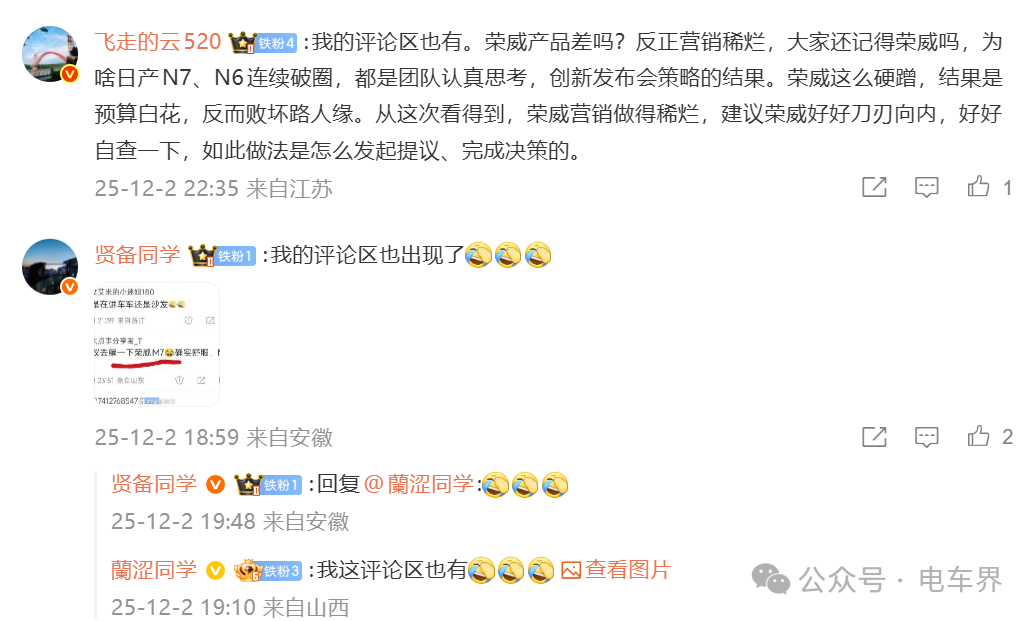Click orange verified badge beside reply 贤备同学

point(215,484)
